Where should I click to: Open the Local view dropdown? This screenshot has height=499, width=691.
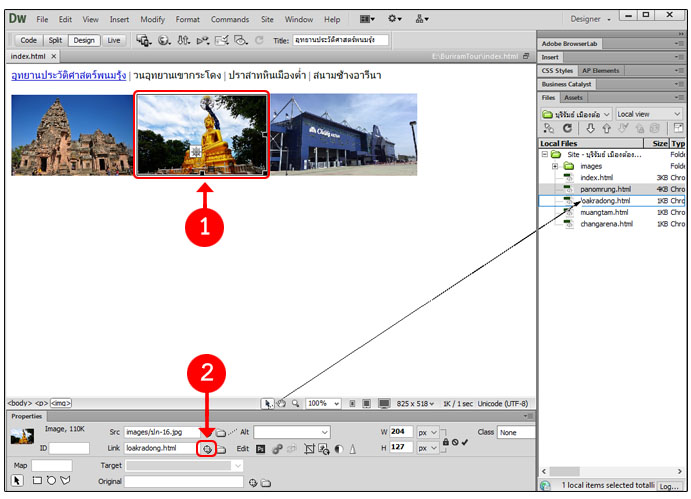[648, 114]
